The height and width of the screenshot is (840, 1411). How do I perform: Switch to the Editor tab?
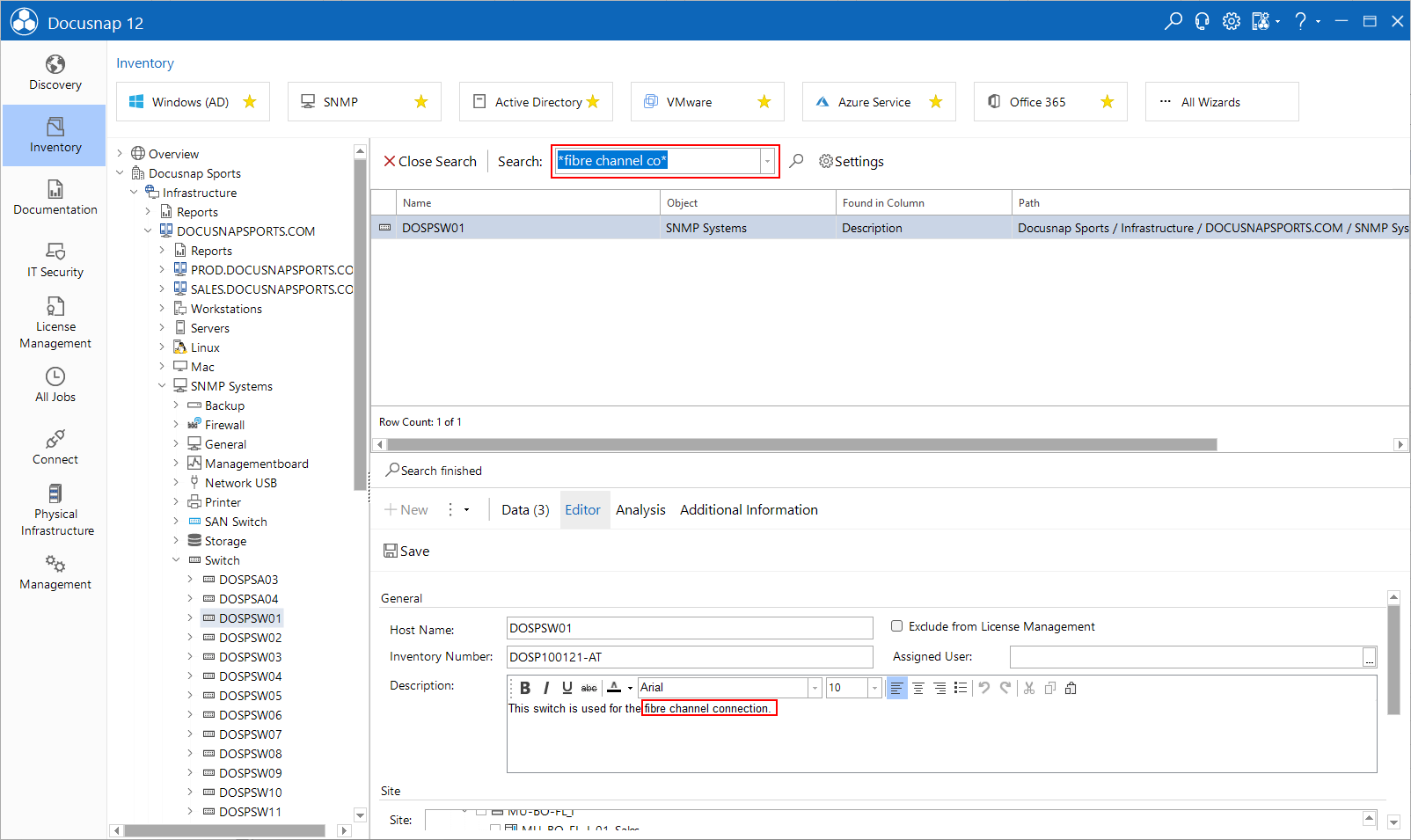582,510
